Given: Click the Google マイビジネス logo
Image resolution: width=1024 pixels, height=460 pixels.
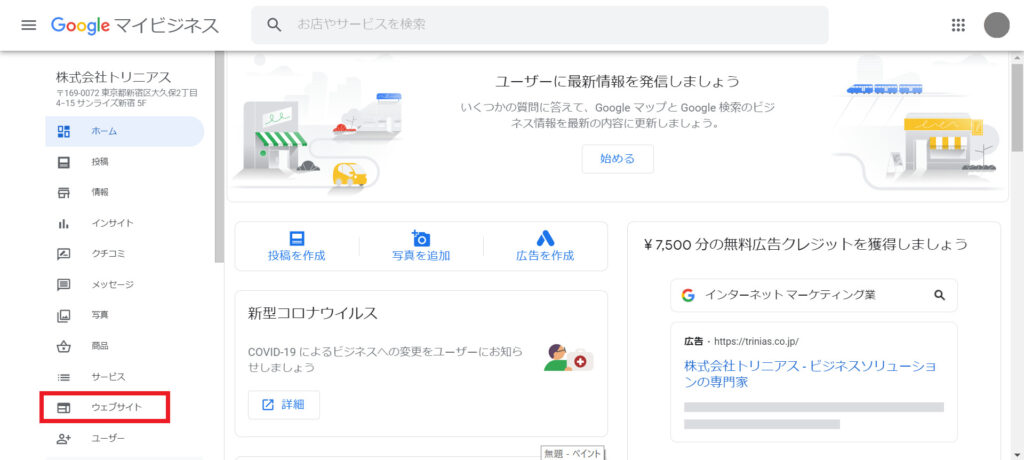Looking at the screenshot, I should tap(135, 25).
